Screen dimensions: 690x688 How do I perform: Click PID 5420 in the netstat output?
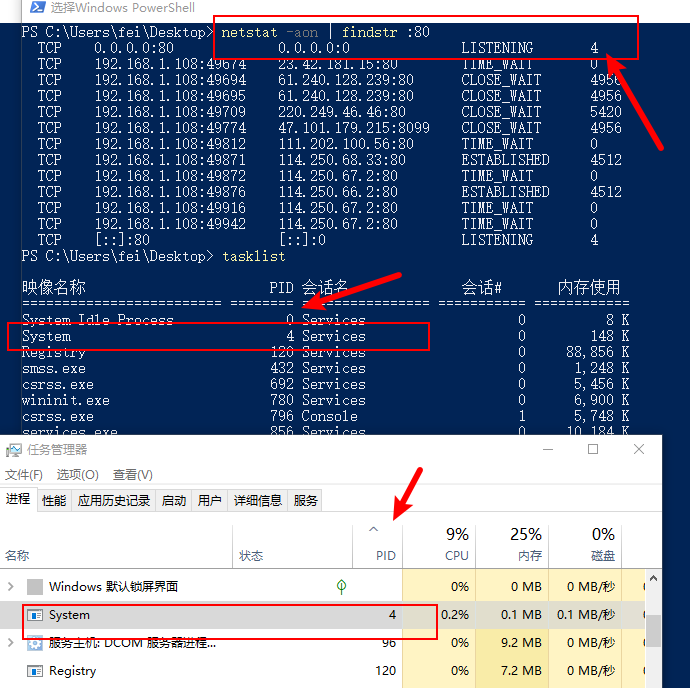tap(606, 112)
